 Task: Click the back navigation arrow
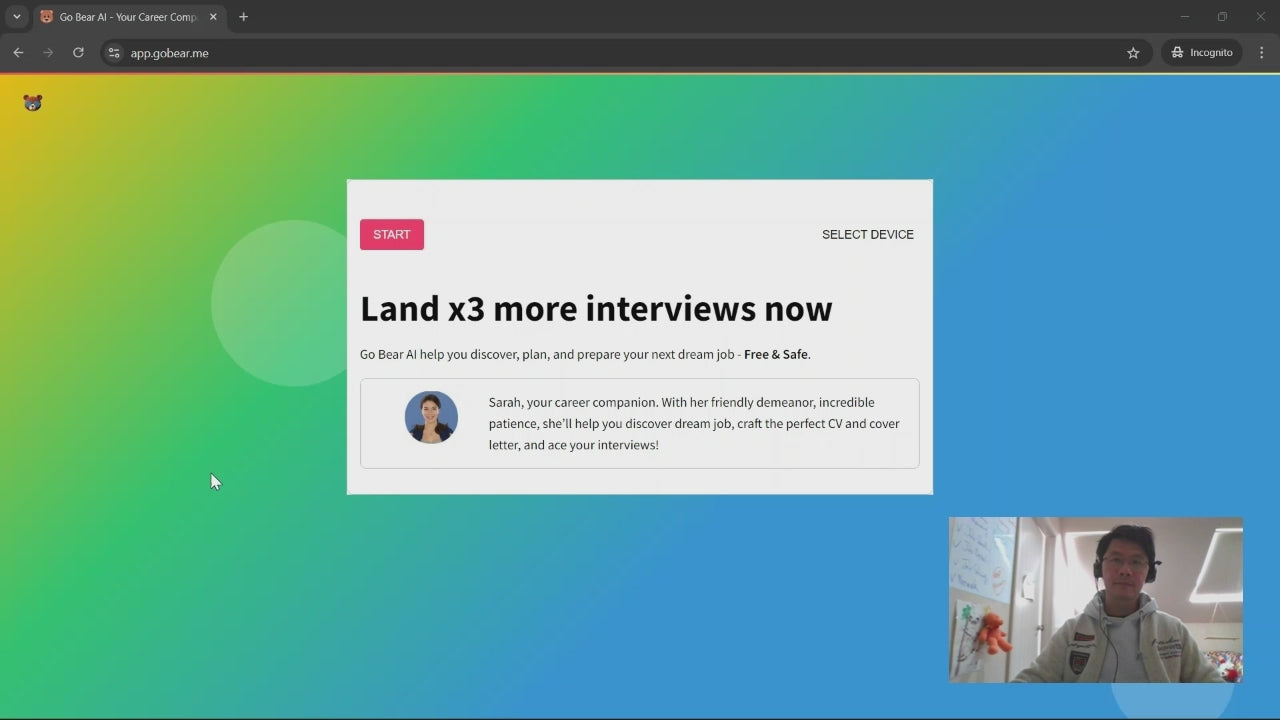18,52
